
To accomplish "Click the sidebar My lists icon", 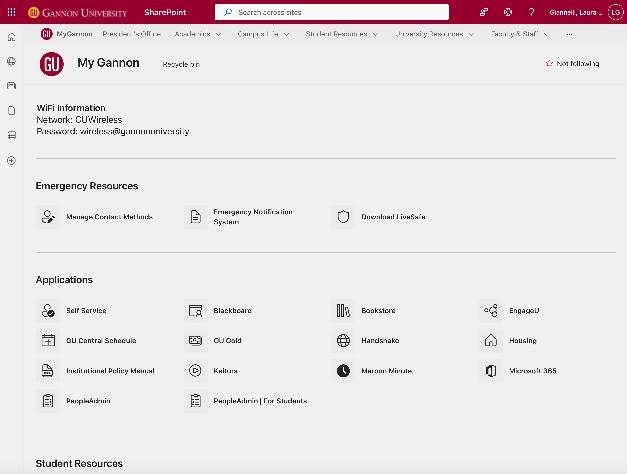I will click(x=12, y=135).
